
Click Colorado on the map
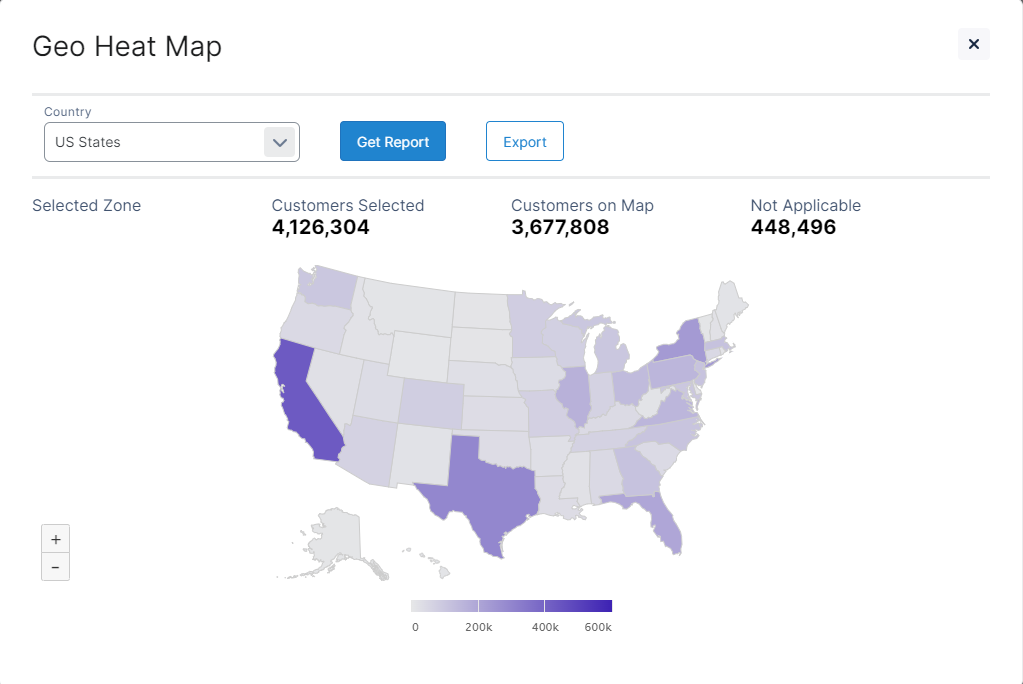coord(431,402)
